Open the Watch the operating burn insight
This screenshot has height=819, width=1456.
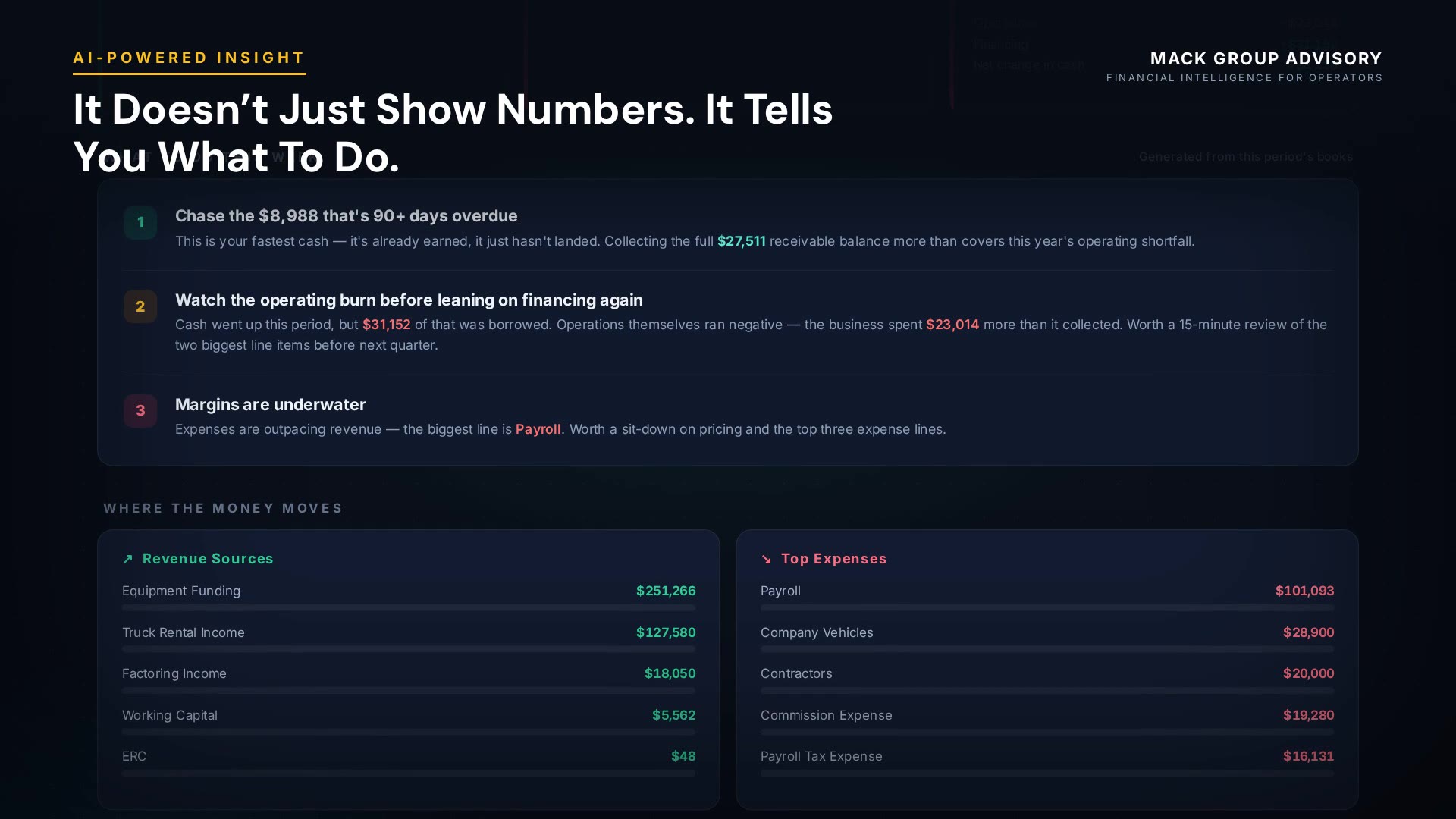pos(728,322)
